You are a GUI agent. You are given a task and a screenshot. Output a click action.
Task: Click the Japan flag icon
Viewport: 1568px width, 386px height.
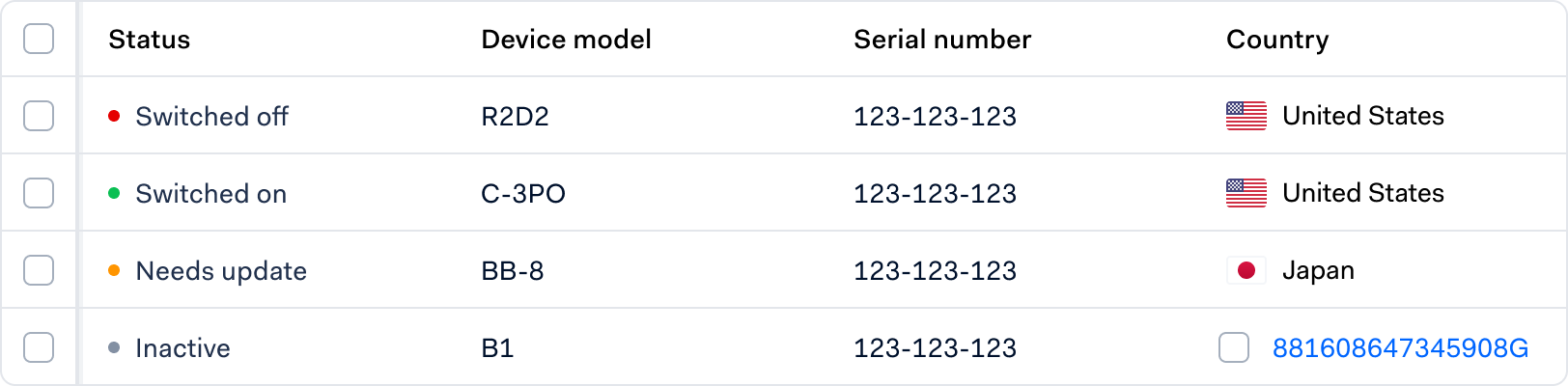coord(1246,270)
